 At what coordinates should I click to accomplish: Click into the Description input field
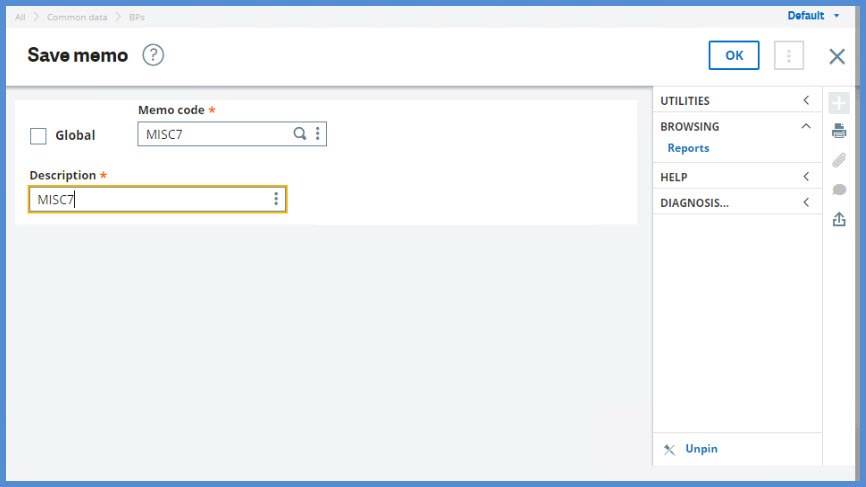click(x=150, y=199)
